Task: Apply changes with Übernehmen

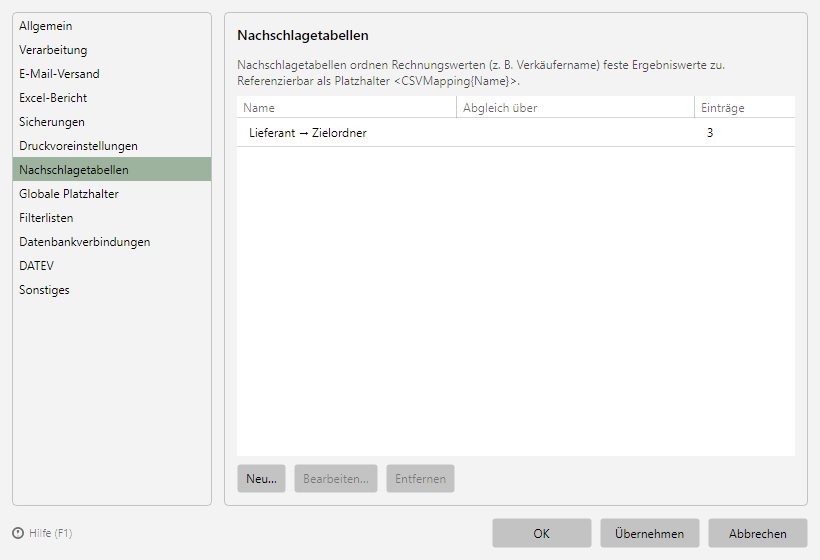Action: (650, 533)
